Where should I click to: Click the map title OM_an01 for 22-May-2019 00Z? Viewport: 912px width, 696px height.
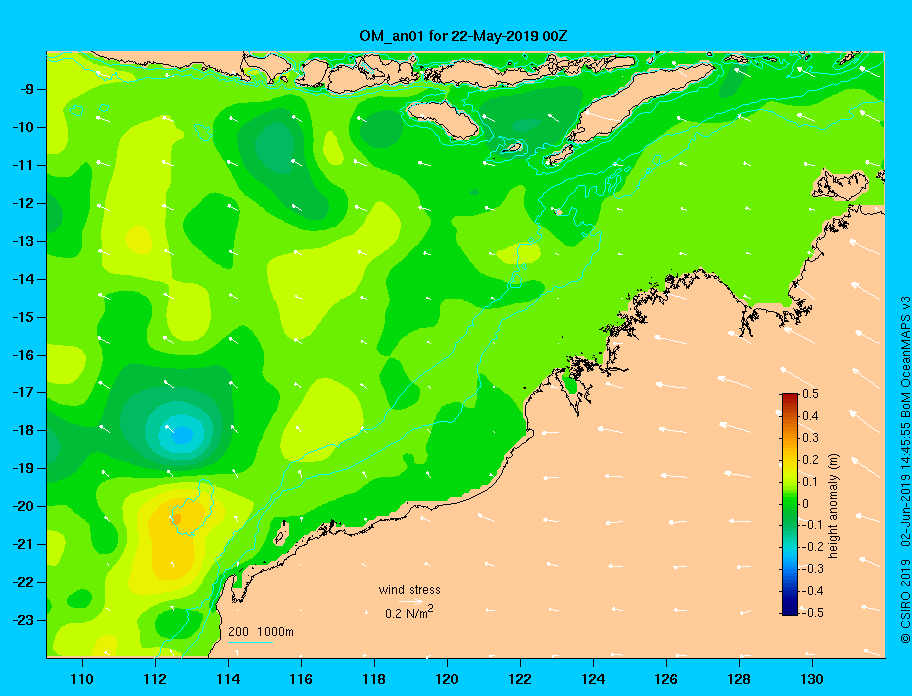coord(463,36)
